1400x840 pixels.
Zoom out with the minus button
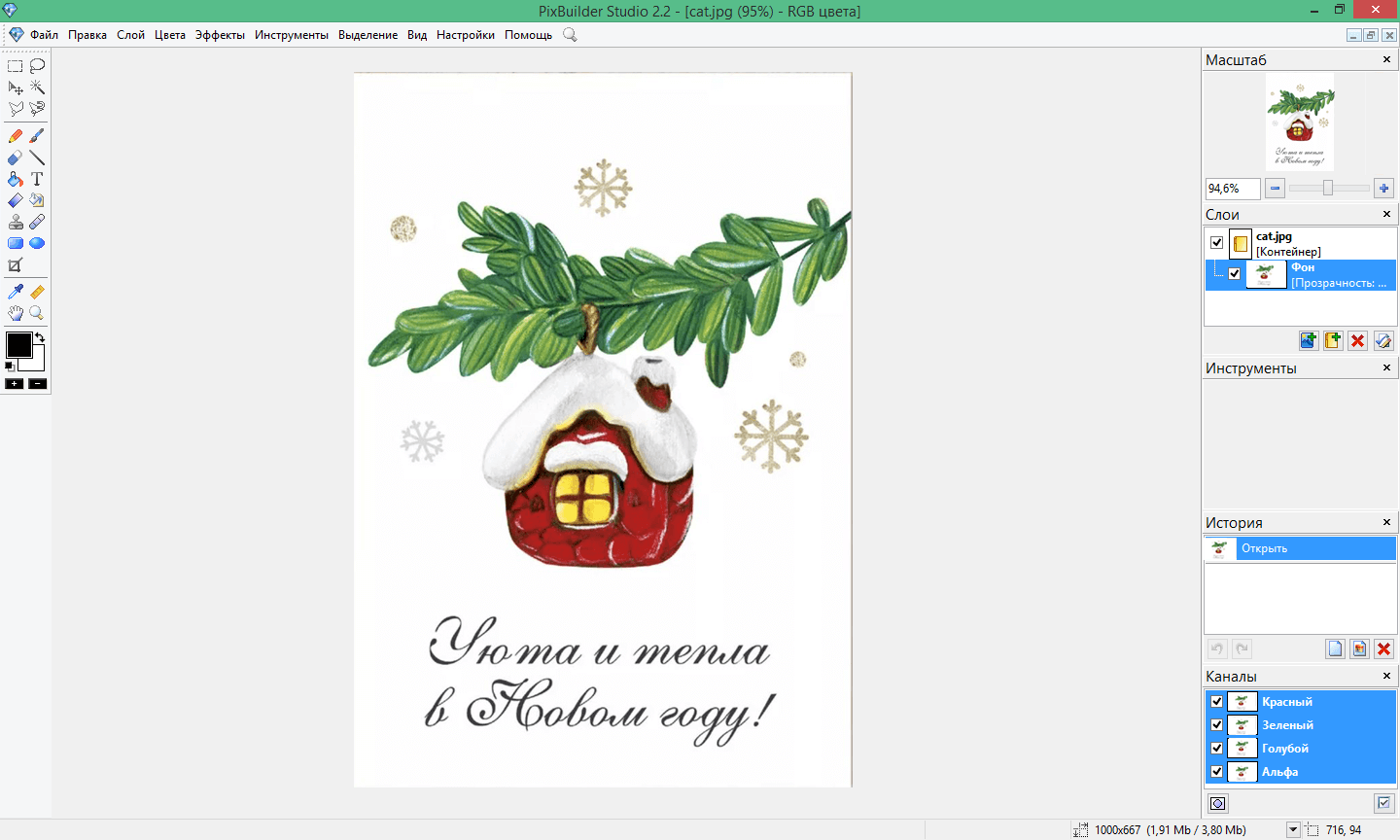coord(1276,189)
